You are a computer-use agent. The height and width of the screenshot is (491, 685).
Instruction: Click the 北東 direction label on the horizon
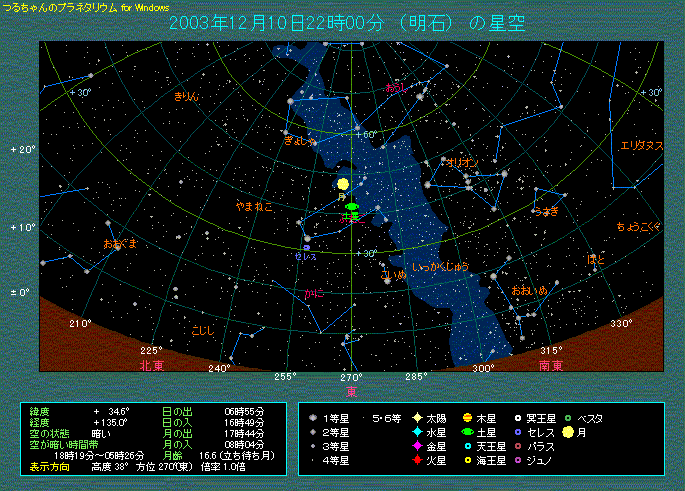(x=153, y=365)
